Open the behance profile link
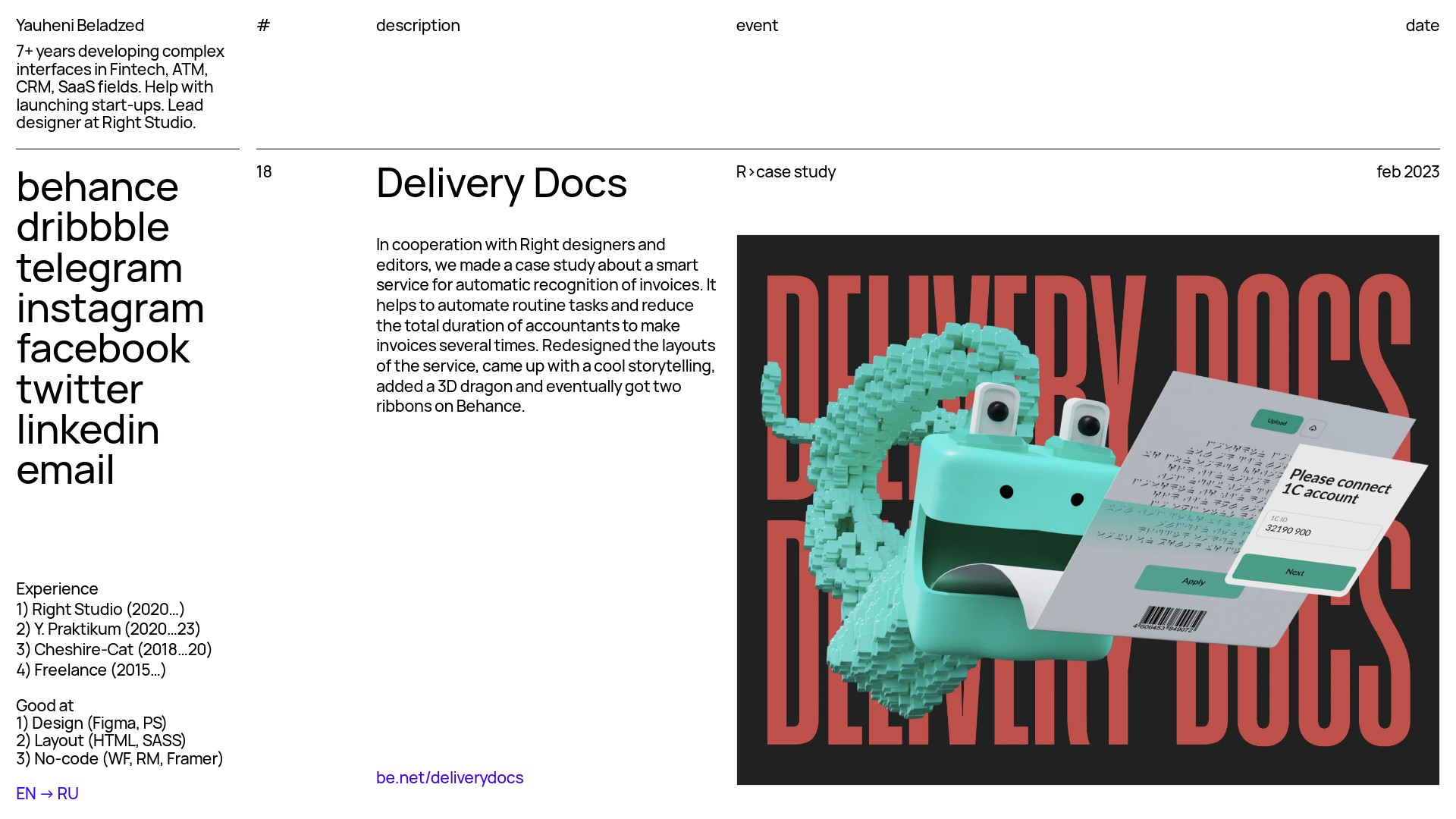 click(x=97, y=187)
